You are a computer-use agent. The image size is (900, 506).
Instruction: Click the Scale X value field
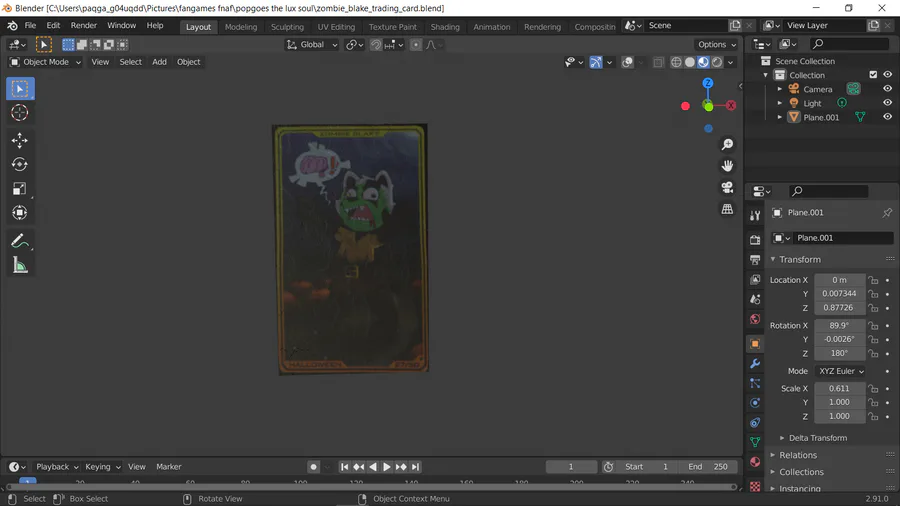839,388
